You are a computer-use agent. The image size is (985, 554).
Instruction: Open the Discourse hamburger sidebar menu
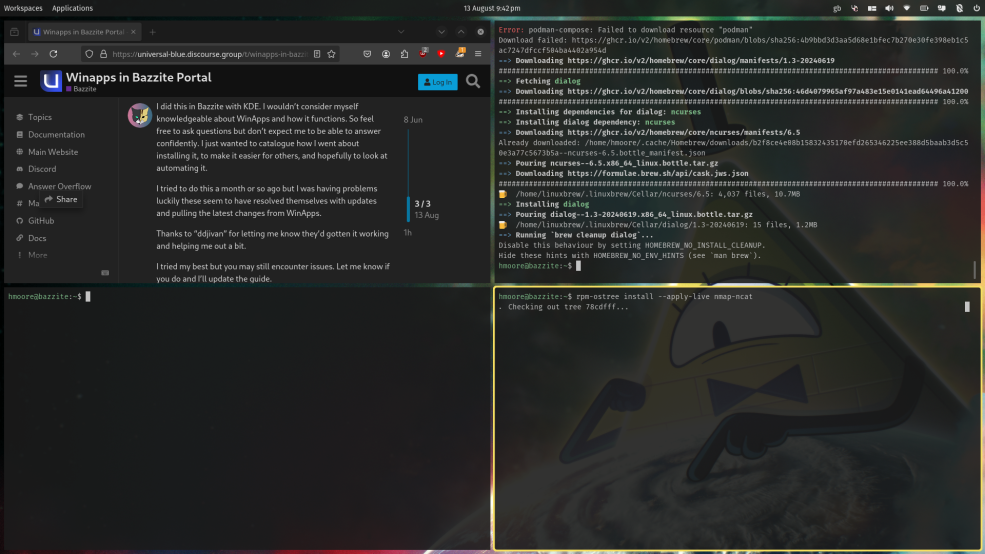coord(21,81)
